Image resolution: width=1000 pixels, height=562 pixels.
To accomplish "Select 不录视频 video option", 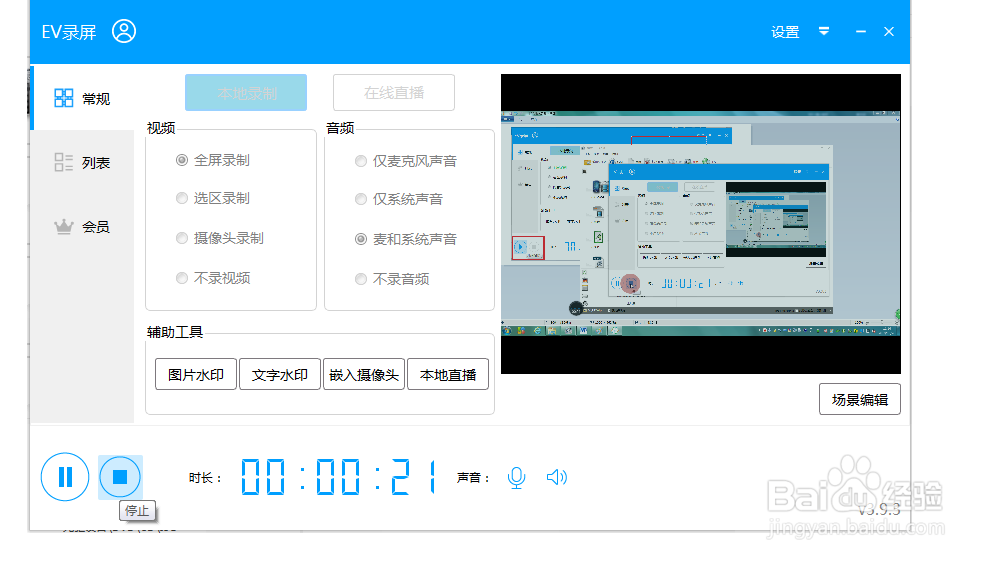I will pos(213,278).
